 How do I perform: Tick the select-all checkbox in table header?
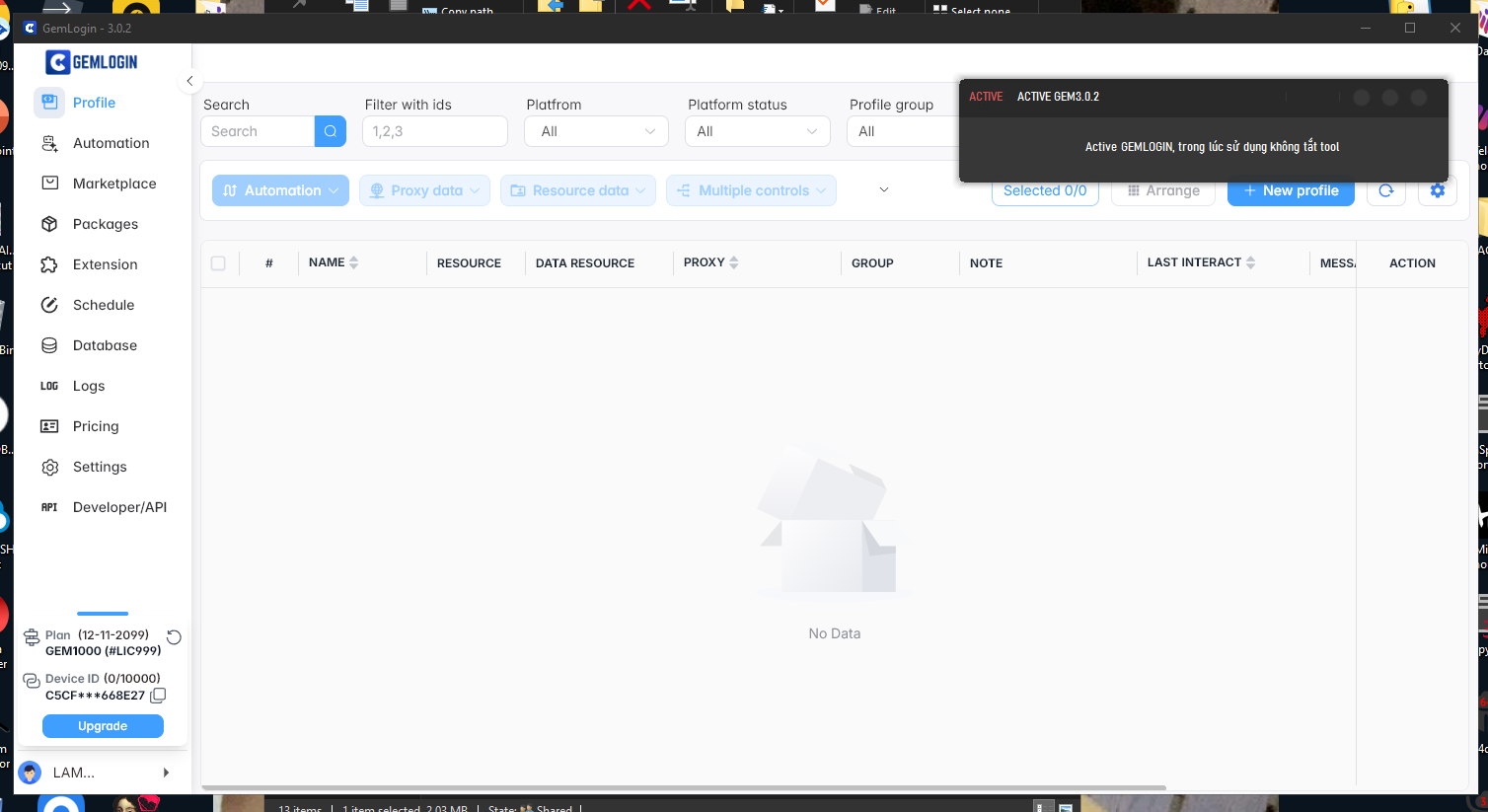[218, 263]
